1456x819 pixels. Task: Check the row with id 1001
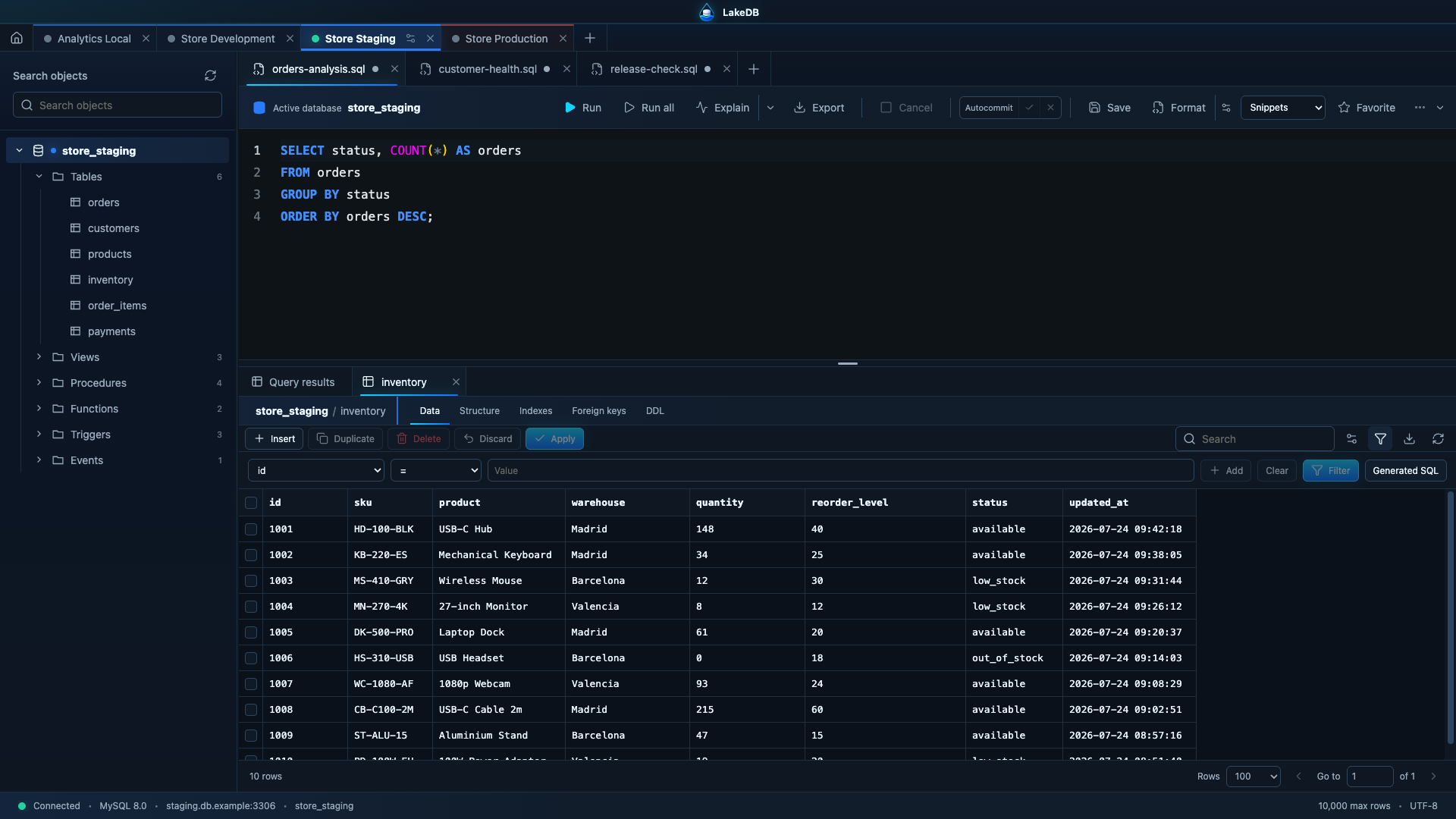point(251,529)
